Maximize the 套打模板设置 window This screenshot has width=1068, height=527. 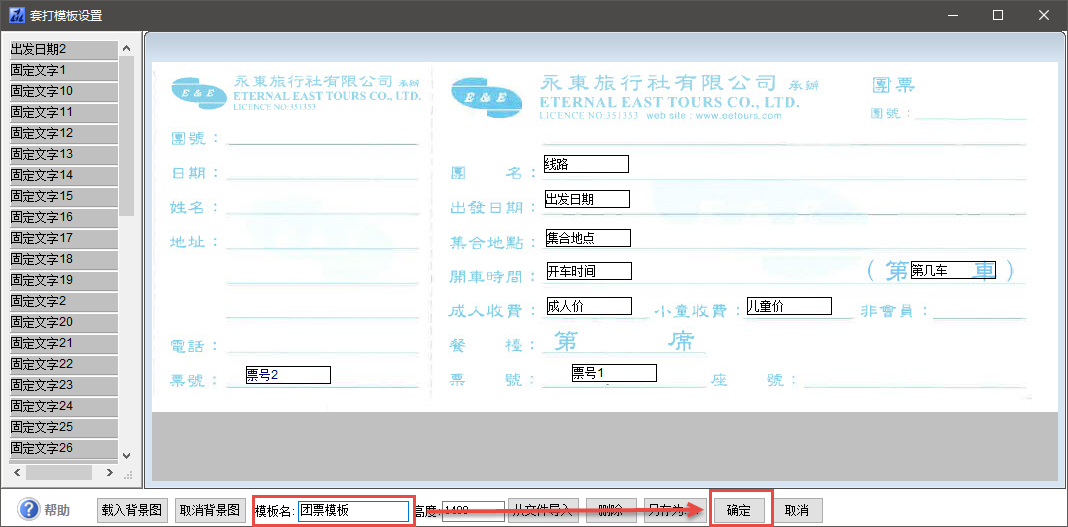coord(998,15)
